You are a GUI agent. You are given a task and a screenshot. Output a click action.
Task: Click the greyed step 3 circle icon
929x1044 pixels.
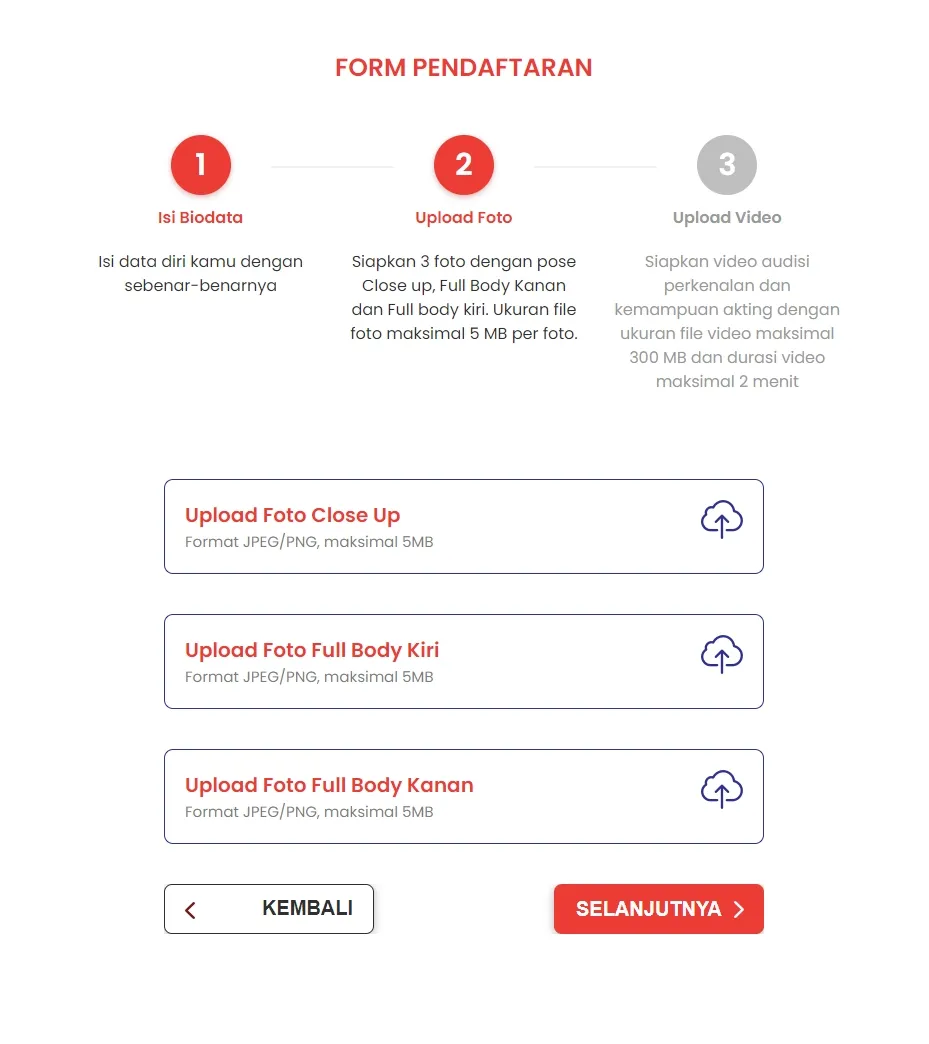point(727,165)
